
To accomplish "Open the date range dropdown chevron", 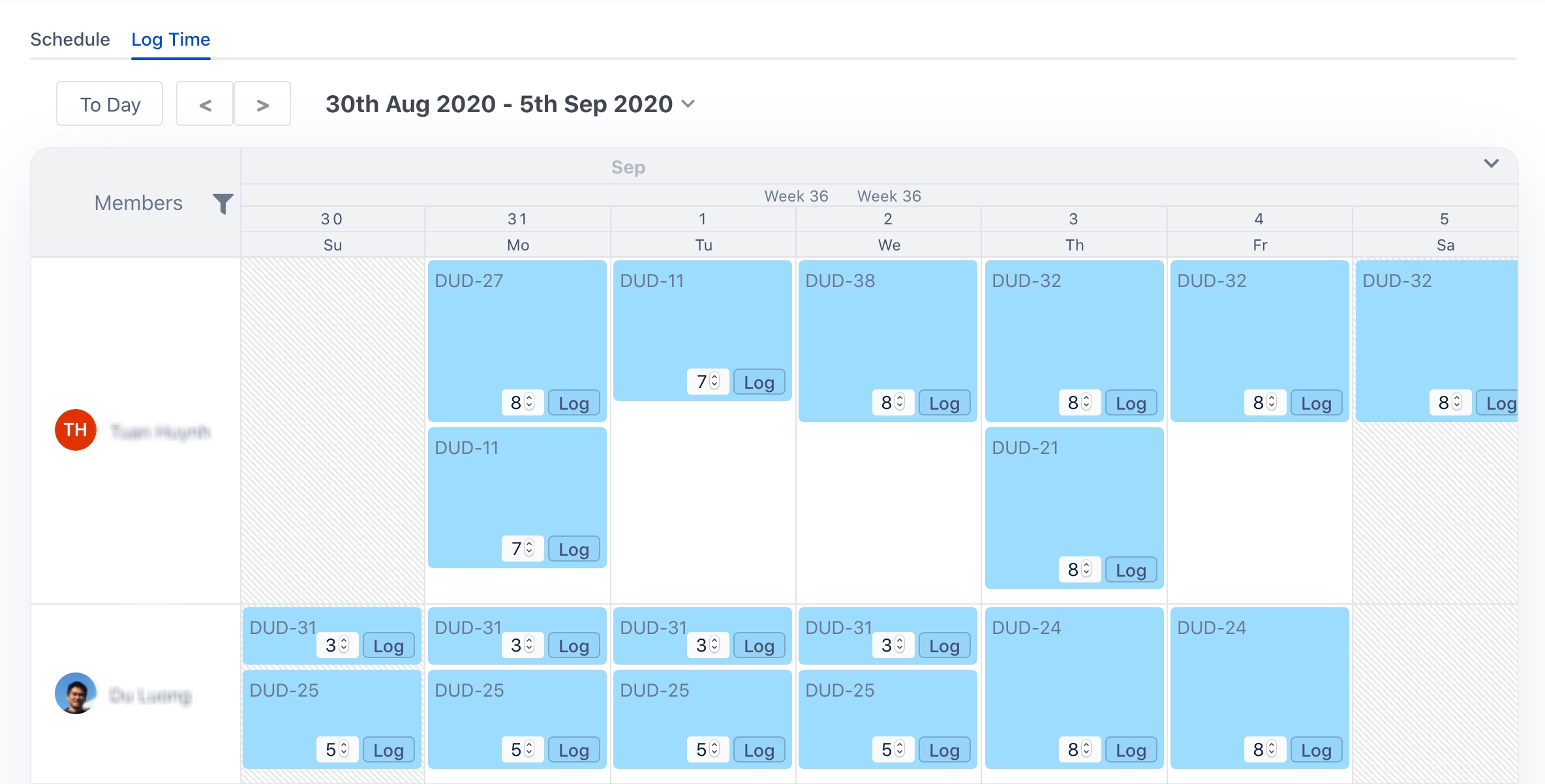I will [x=688, y=104].
